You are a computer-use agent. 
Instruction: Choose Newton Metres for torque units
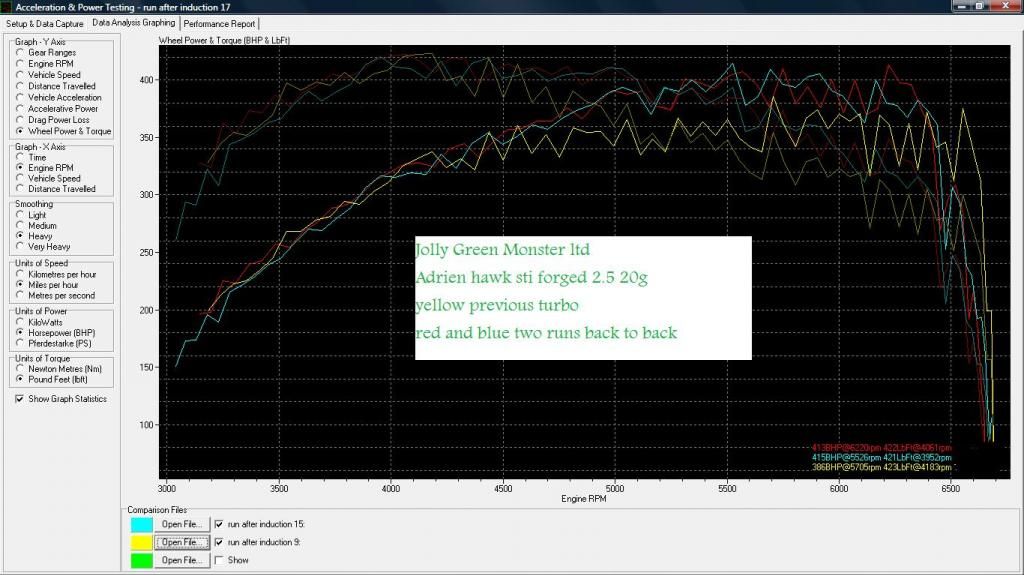(19, 368)
